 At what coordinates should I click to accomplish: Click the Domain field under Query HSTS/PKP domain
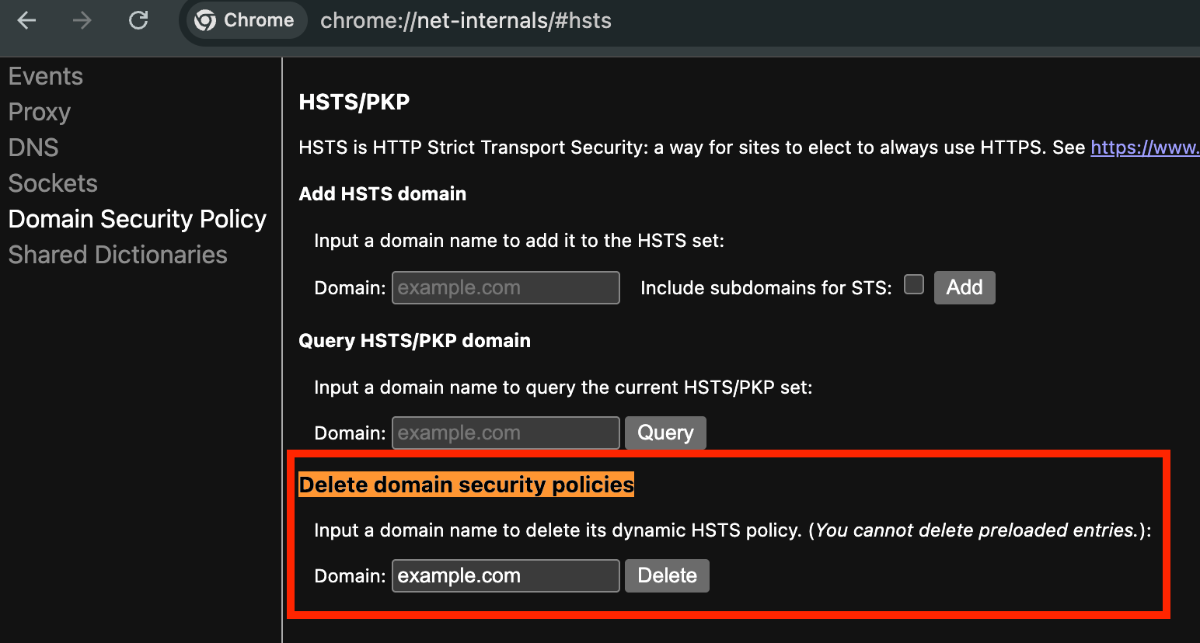point(505,432)
